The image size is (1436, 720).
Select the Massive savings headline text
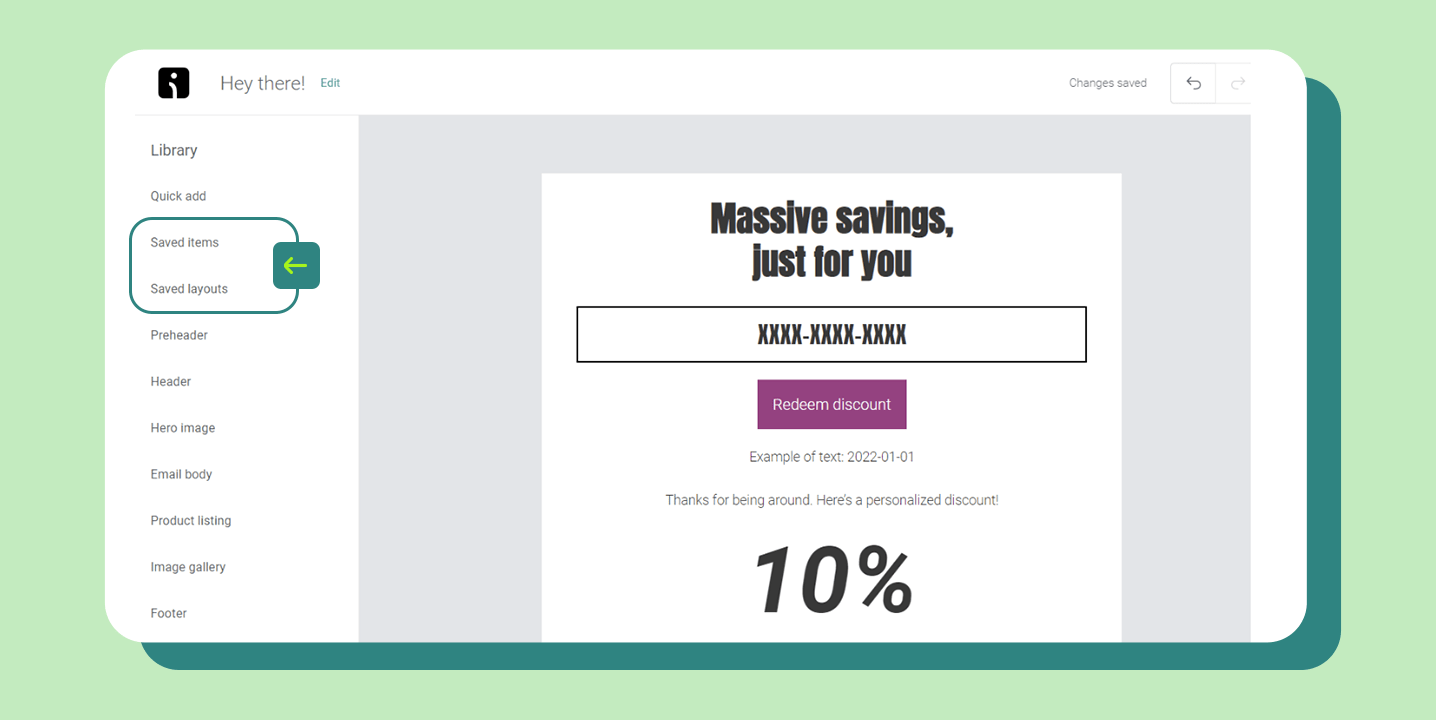coord(832,240)
